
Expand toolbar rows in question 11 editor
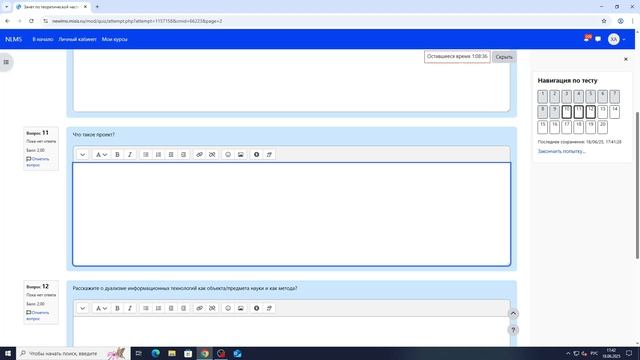click(x=82, y=155)
